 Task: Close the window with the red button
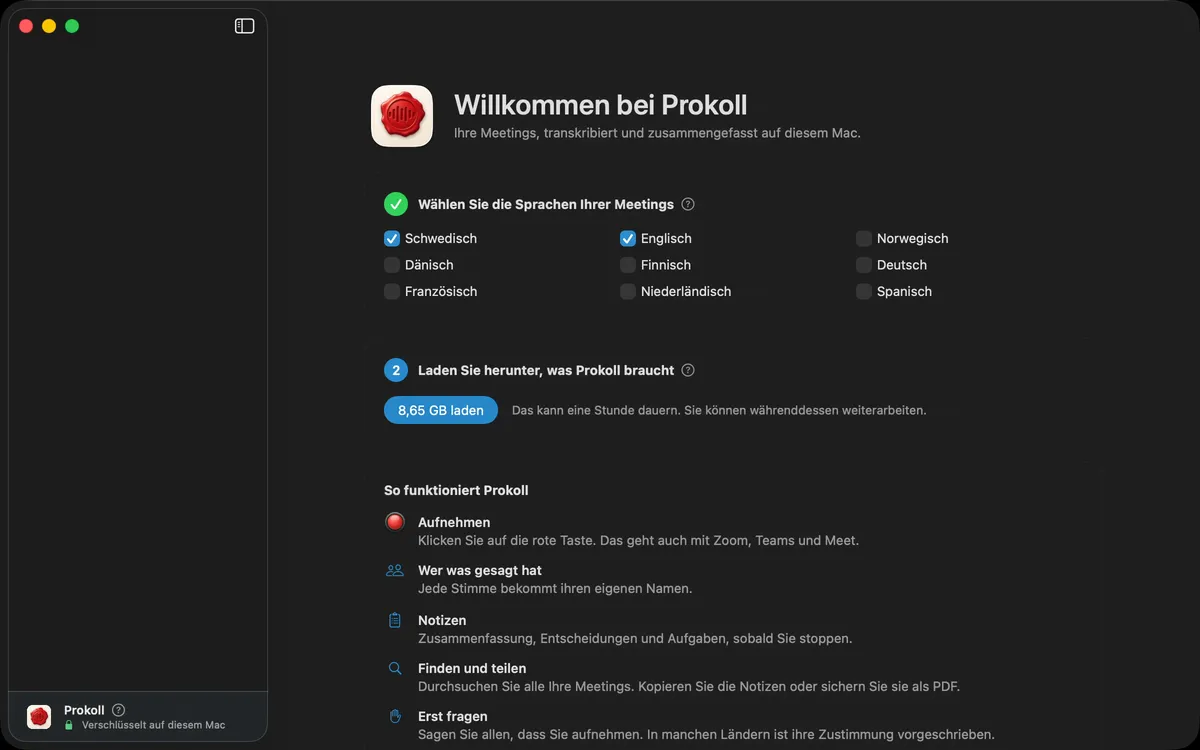pyautogui.click(x=26, y=26)
